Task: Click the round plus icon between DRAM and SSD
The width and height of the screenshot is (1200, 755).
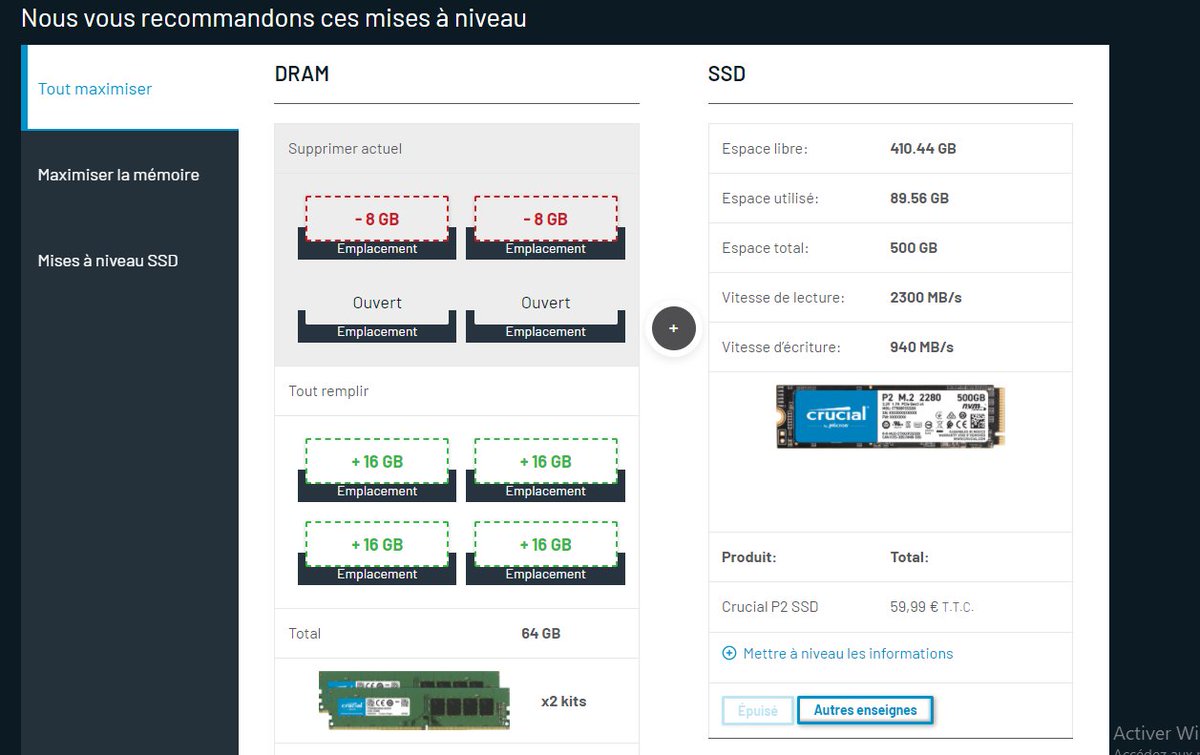Action: tap(673, 328)
